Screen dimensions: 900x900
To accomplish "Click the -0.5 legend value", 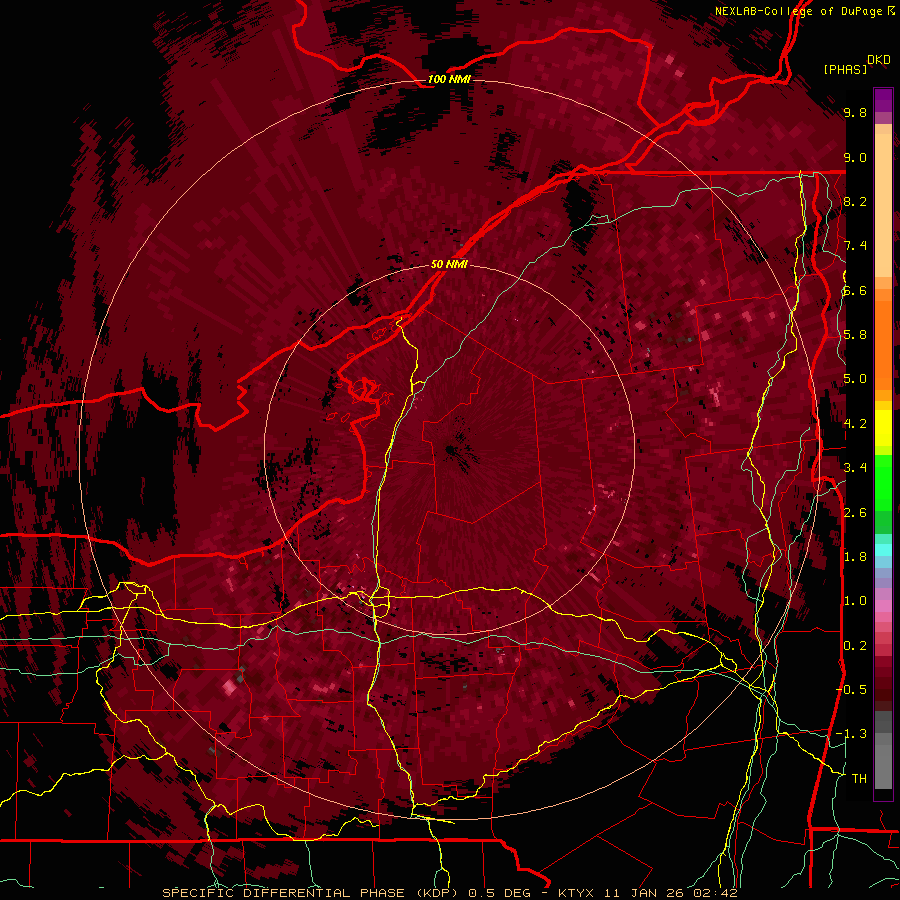I will click(852, 689).
